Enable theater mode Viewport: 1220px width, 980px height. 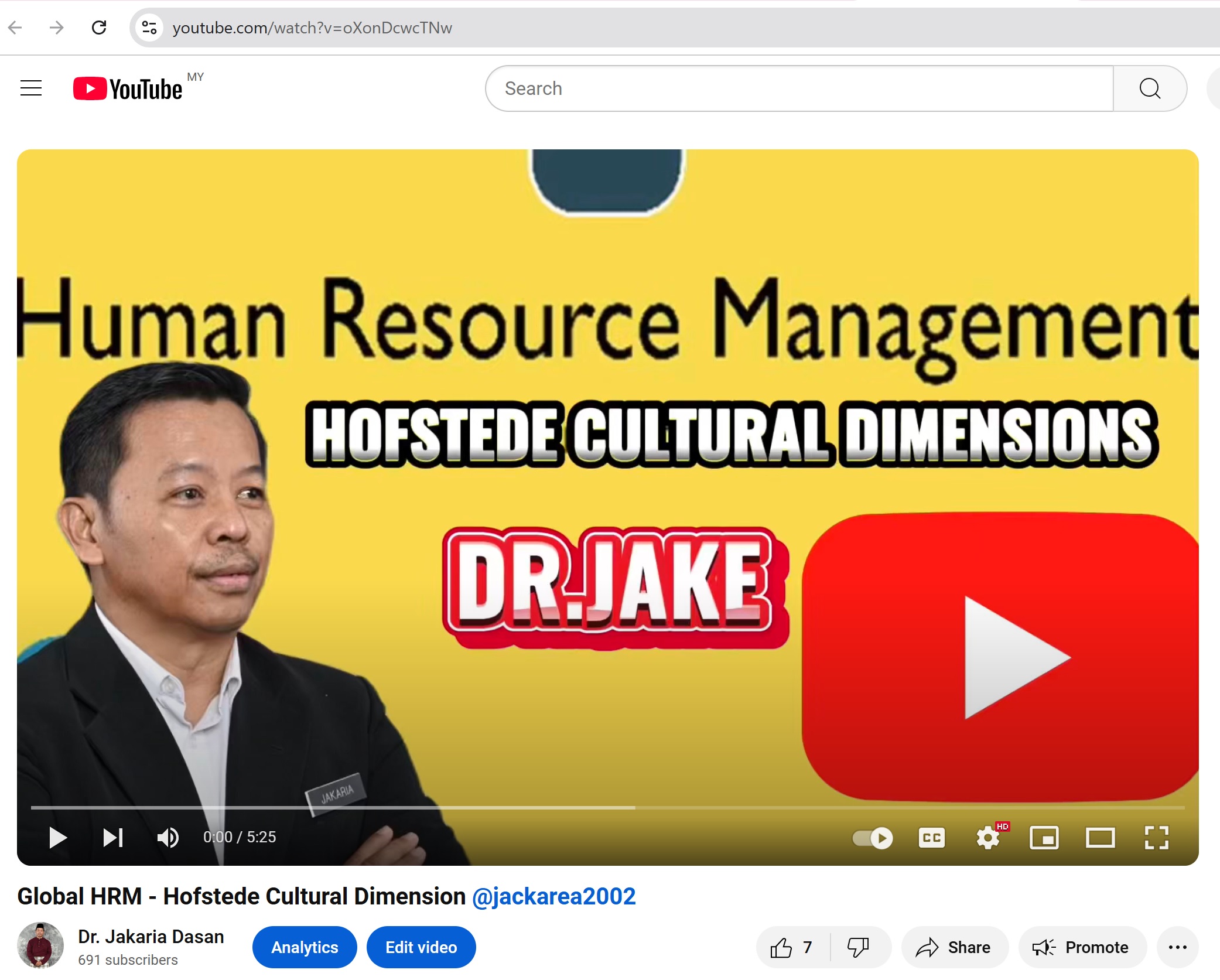pyautogui.click(x=1100, y=838)
